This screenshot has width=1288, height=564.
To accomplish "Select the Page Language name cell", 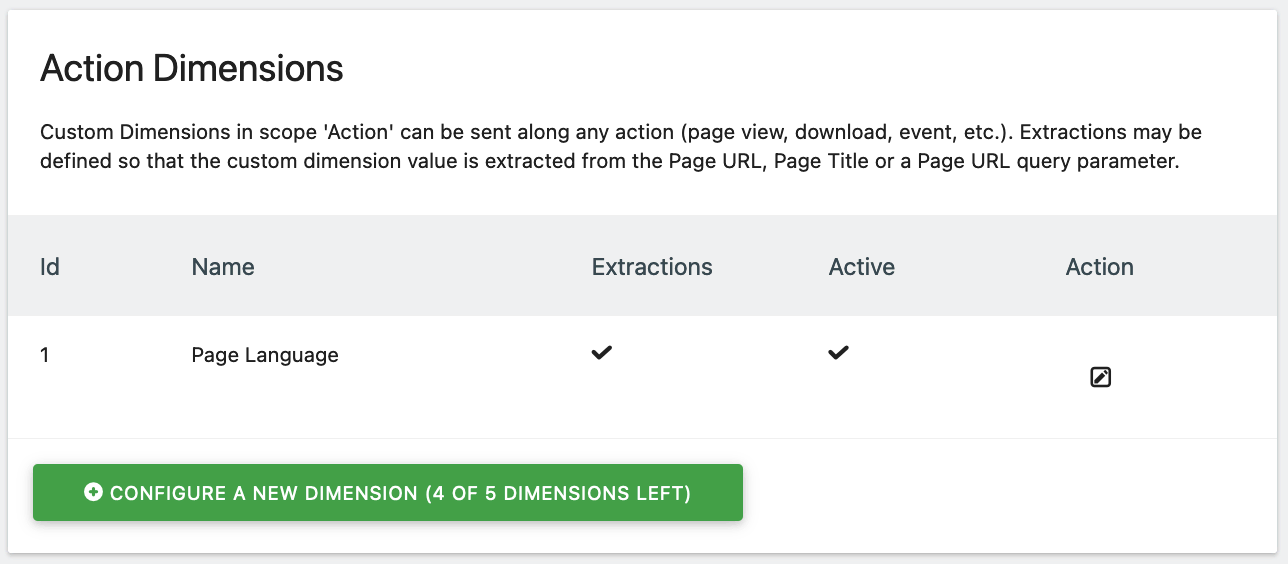I will pyautogui.click(x=265, y=355).
